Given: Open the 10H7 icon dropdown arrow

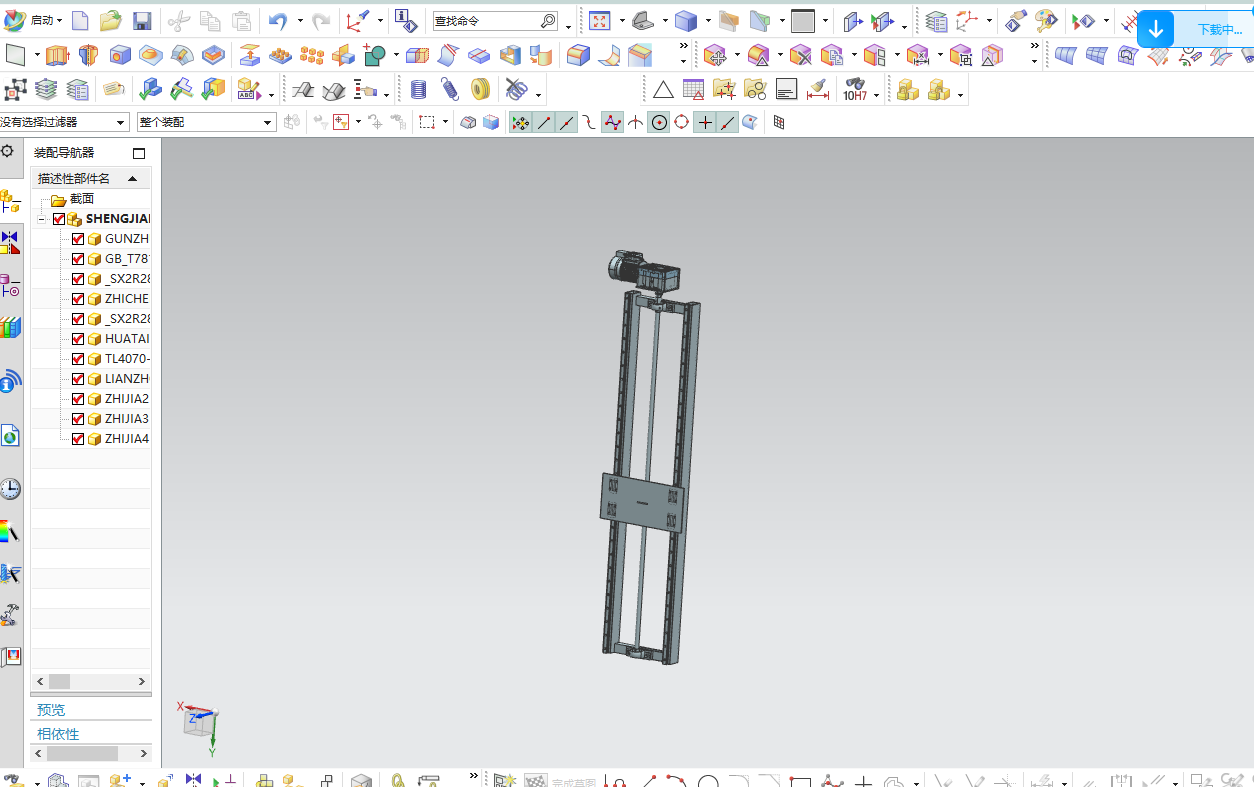Looking at the screenshot, I should click(876, 96).
